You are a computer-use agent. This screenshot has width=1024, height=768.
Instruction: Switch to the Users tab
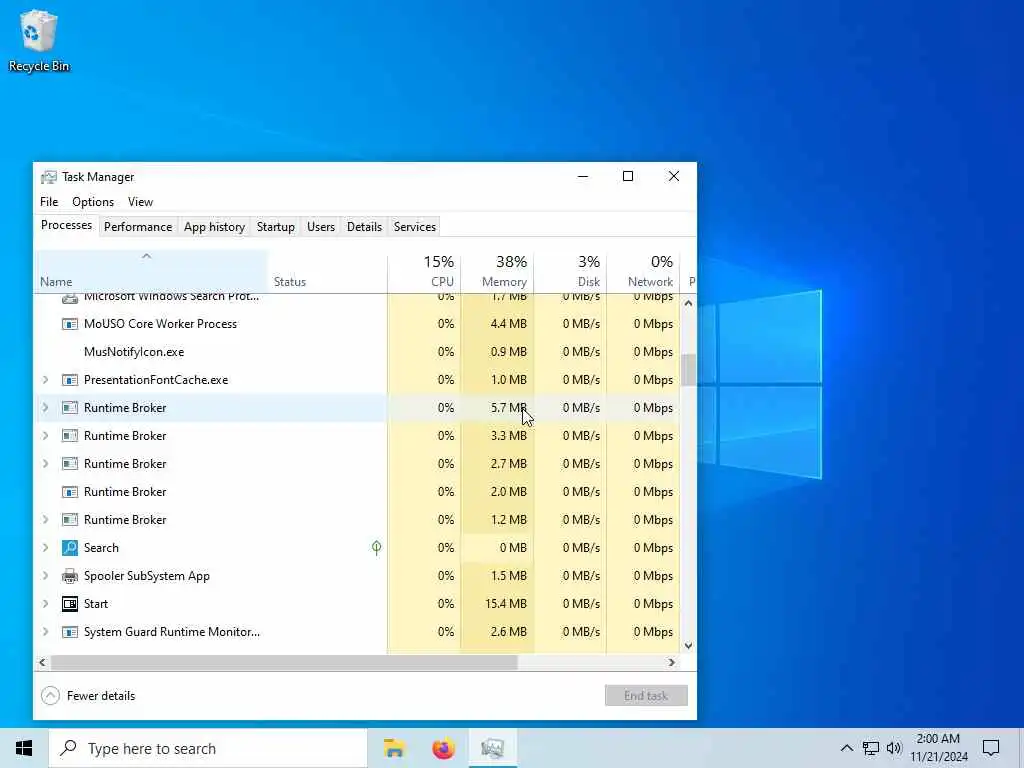coord(321,227)
